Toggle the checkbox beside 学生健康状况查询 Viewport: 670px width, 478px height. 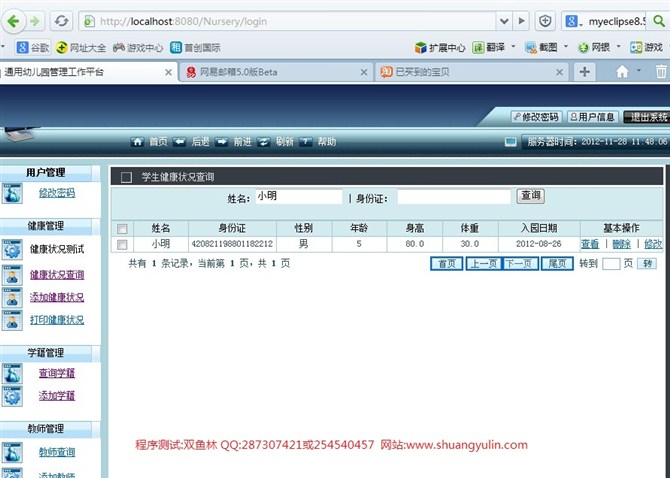click(126, 177)
